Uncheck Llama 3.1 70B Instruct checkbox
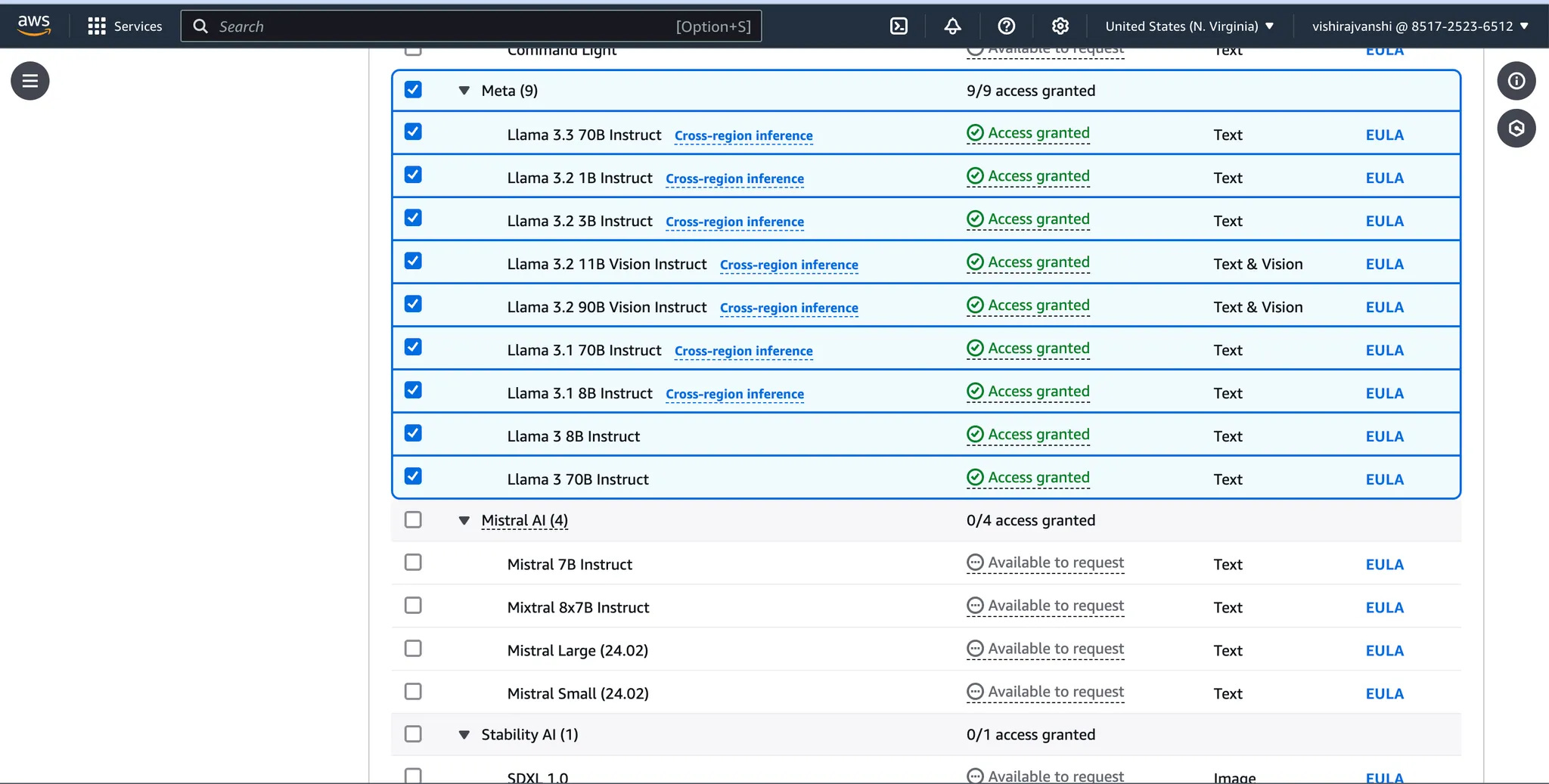This screenshot has height=784, width=1549. pyautogui.click(x=413, y=347)
